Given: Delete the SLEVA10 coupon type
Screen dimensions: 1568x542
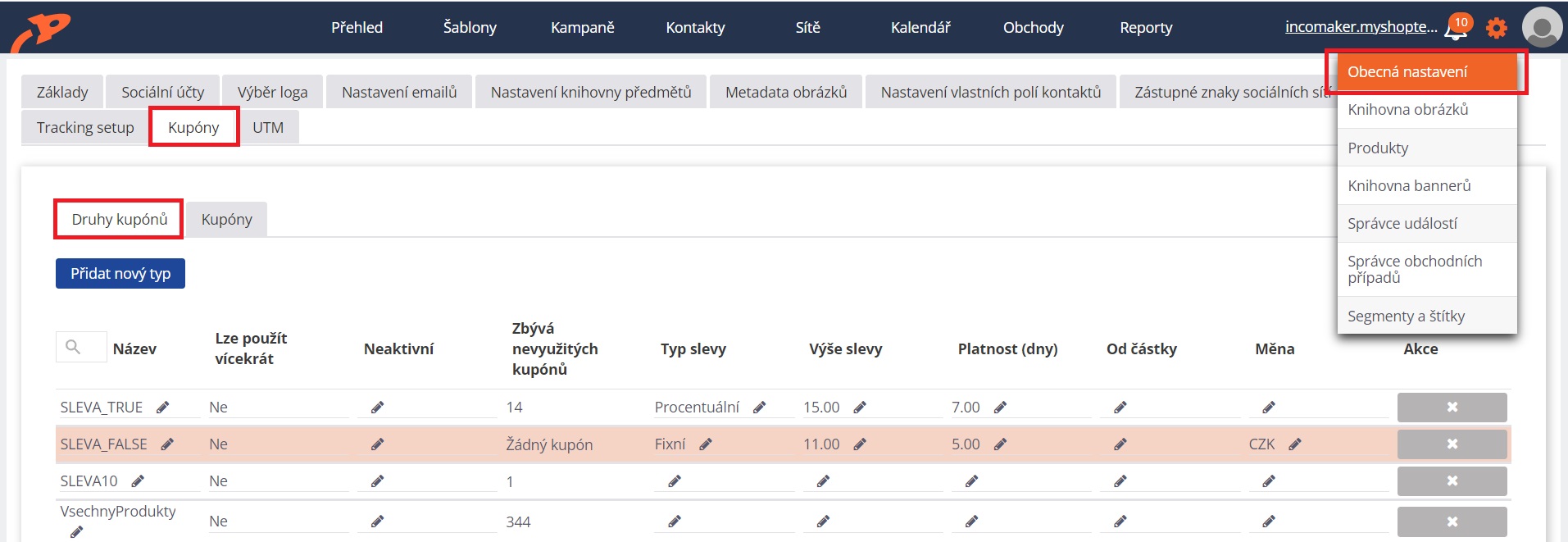Looking at the screenshot, I should (x=1452, y=481).
